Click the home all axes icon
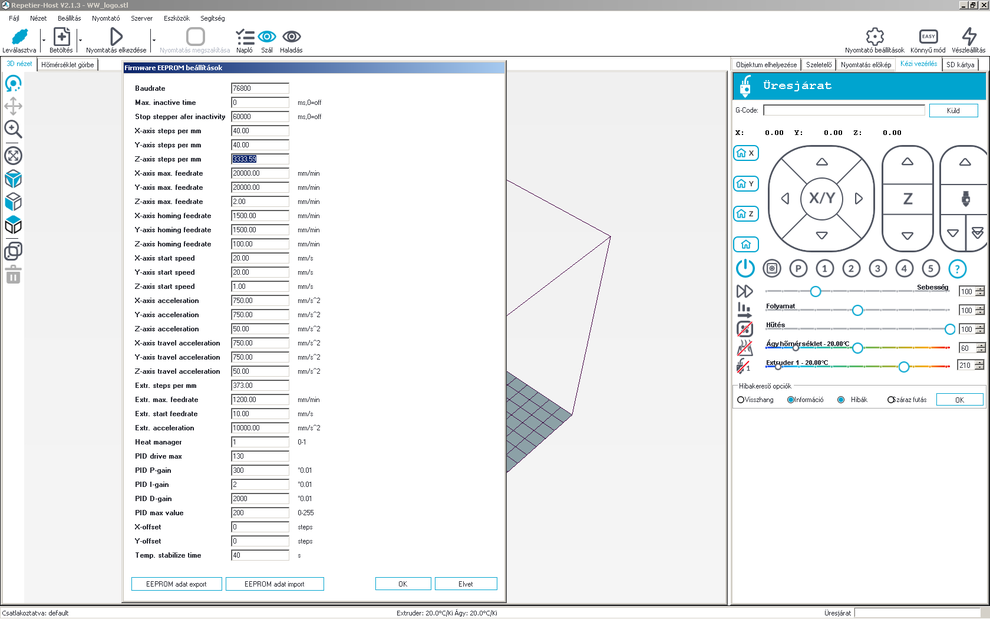 coord(745,244)
